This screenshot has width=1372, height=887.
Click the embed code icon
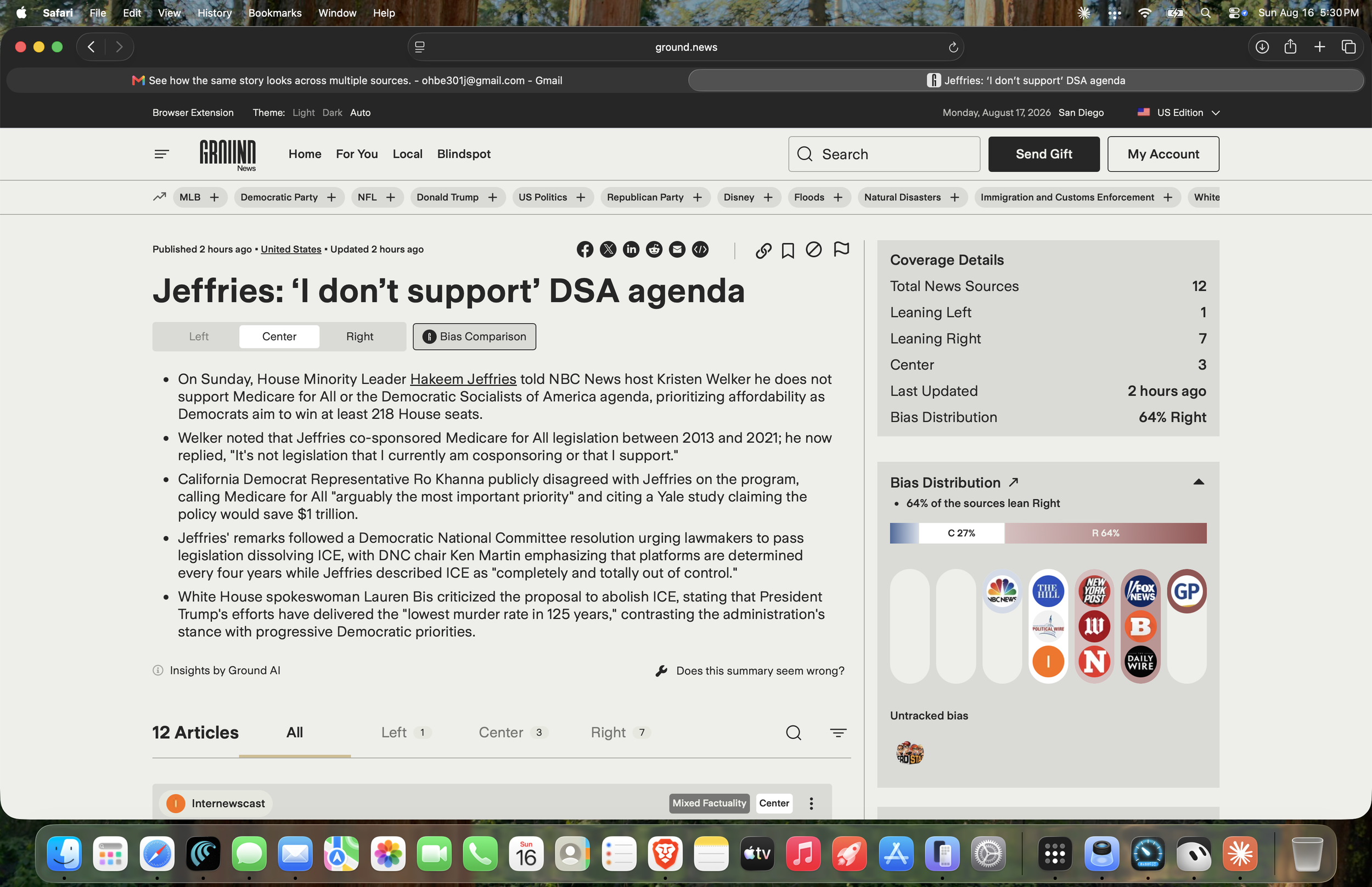[700, 249]
